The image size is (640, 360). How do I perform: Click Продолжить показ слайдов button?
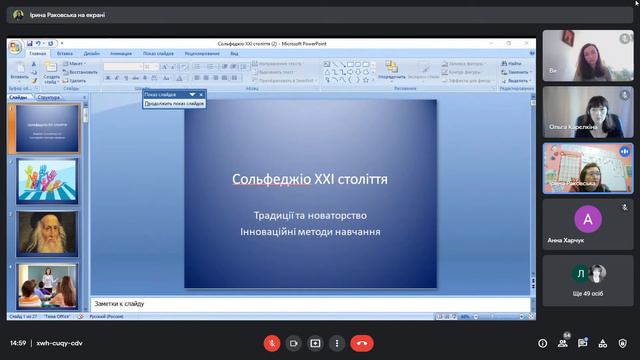(x=174, y=104)
